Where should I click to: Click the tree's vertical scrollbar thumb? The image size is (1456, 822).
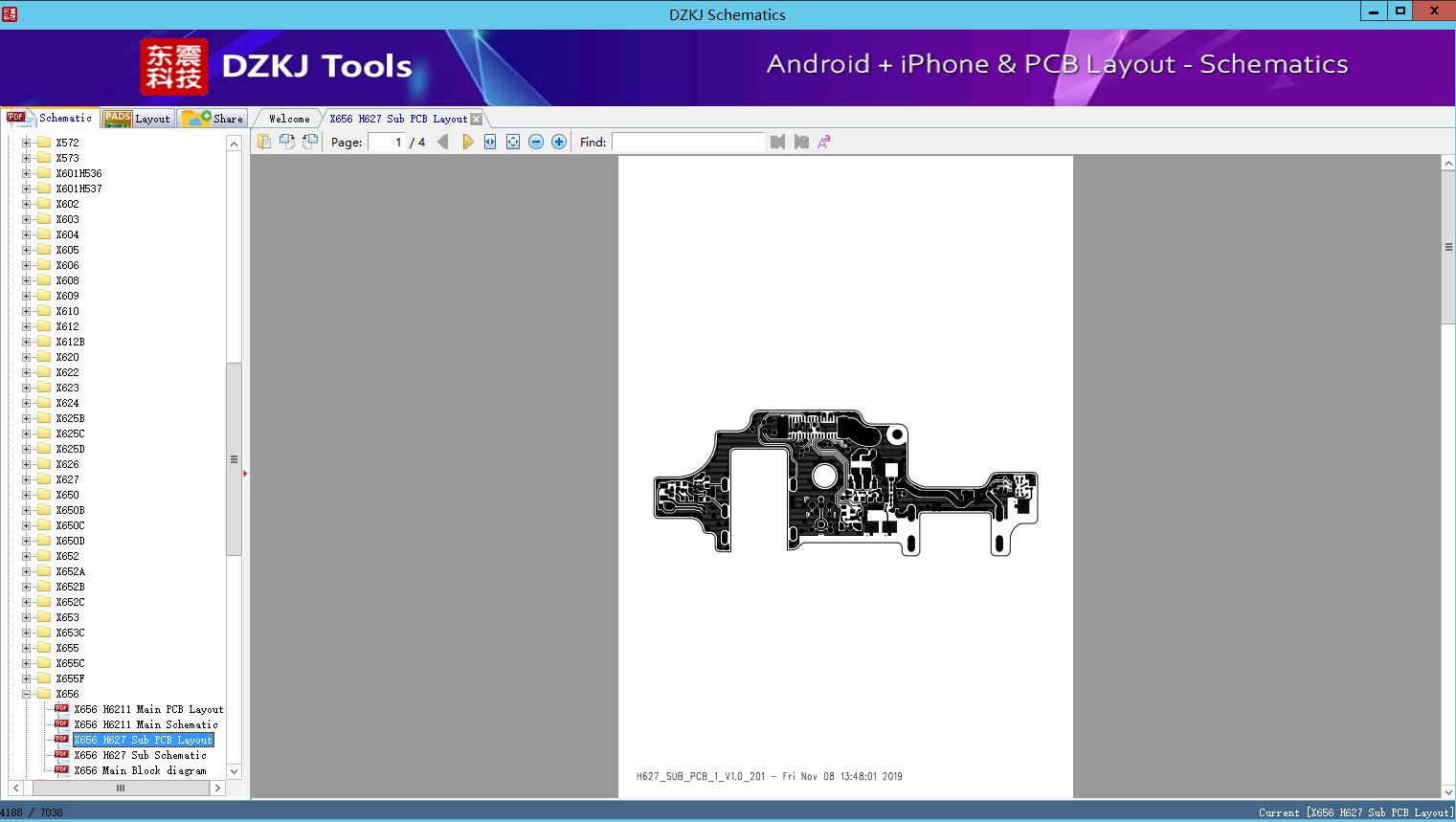tap(234, 459)
